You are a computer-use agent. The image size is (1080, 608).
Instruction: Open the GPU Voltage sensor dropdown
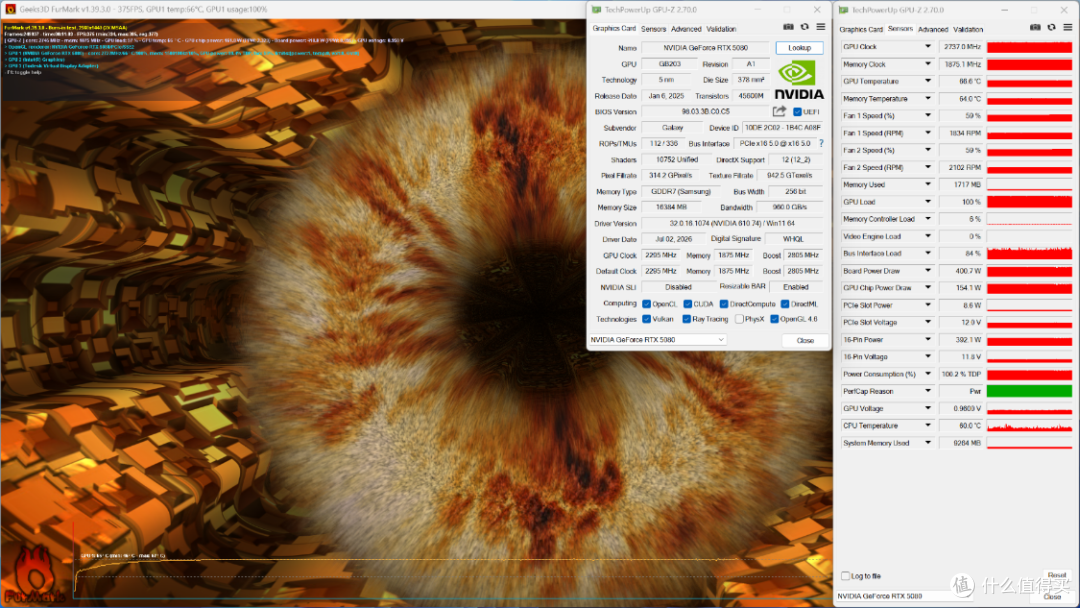(928, 408)
